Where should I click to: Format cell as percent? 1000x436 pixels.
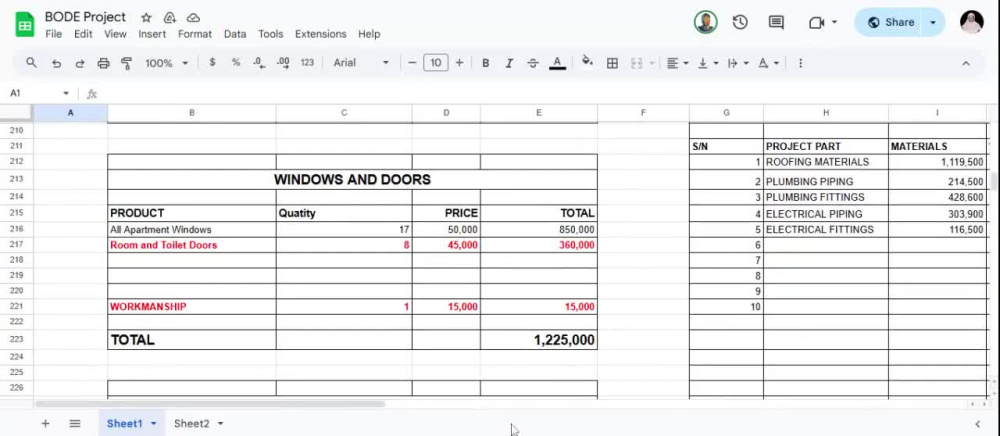(x=236, y=62)
